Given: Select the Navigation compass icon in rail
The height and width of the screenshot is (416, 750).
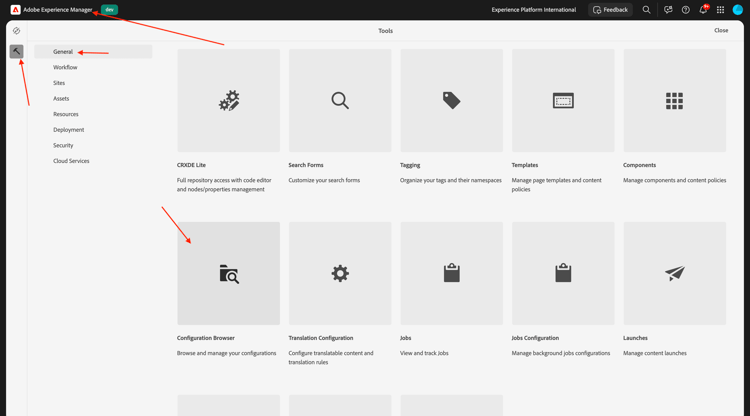Looking at the screenshot, I should [16, 31].
